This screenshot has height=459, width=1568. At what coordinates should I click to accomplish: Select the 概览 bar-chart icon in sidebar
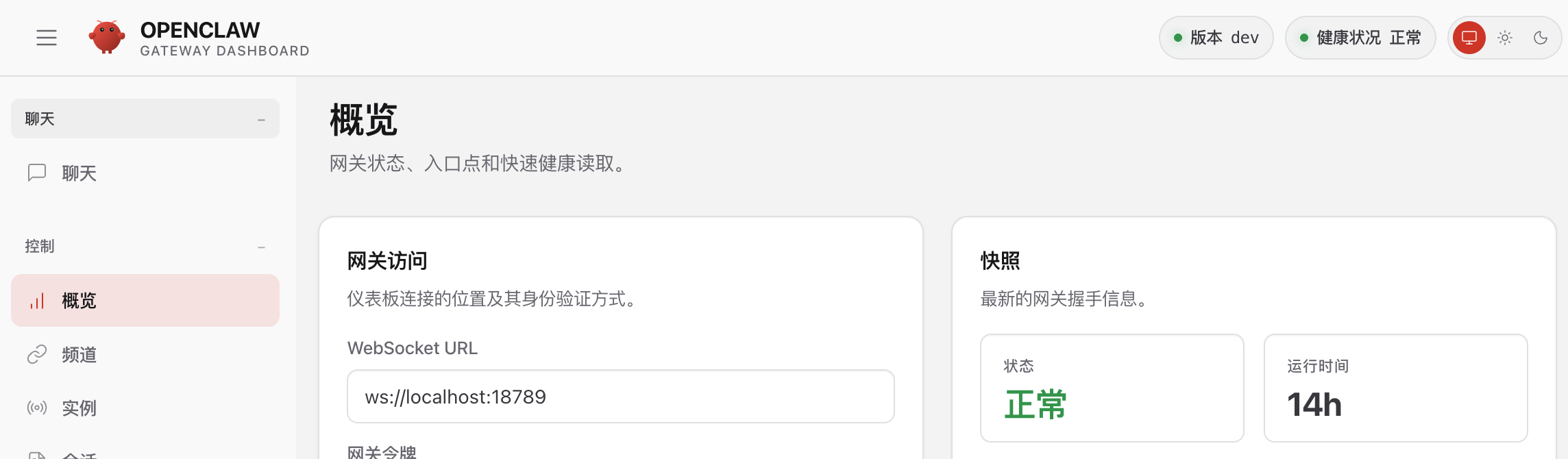coord(36,300)
